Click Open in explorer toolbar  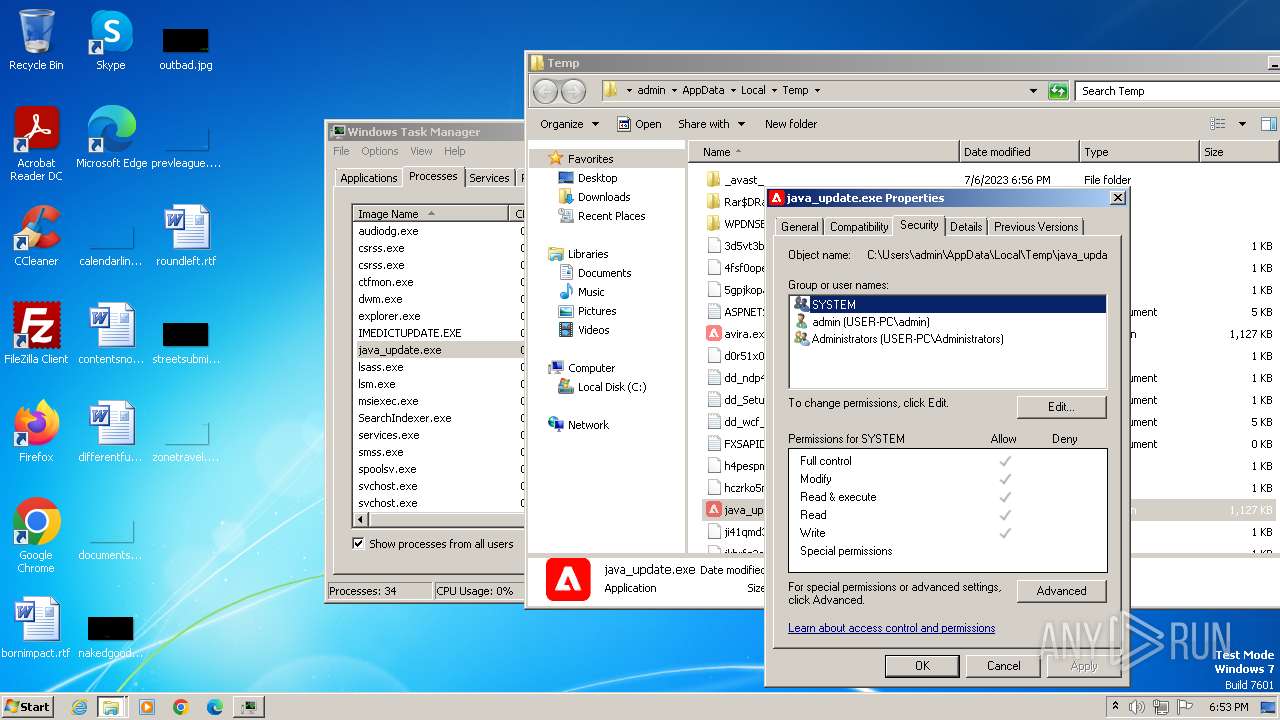pyautogui.click(x=639, y=124)
